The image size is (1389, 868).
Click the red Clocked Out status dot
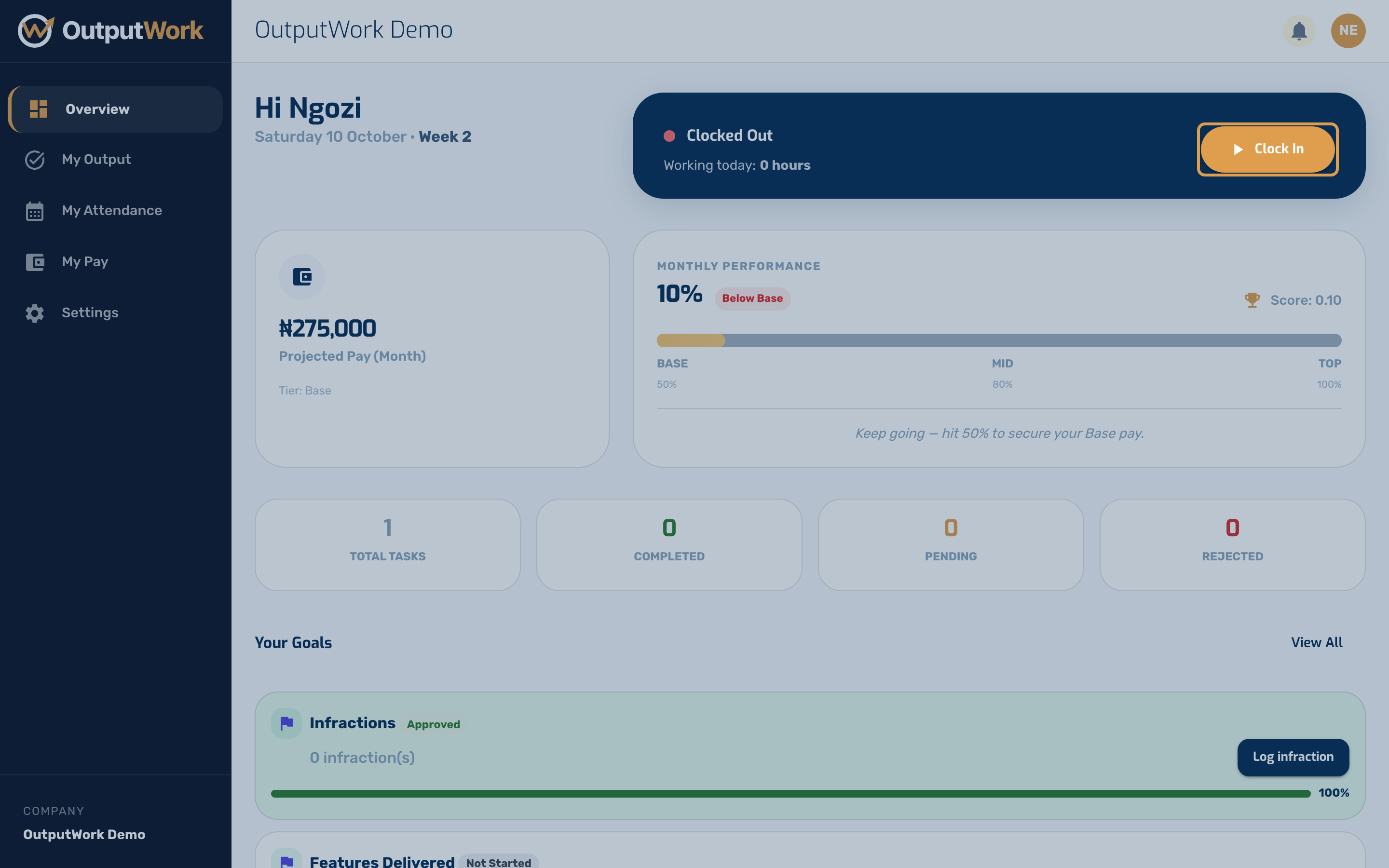coord(669,136)
